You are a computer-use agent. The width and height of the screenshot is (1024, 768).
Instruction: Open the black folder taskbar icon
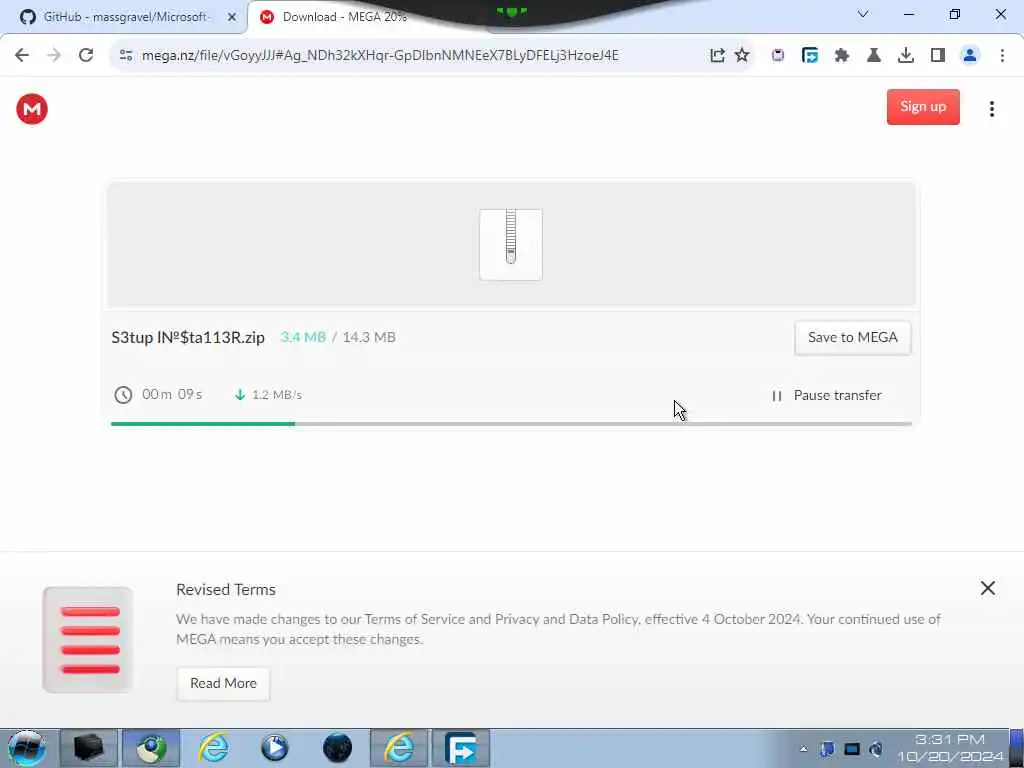pos(89,748)
